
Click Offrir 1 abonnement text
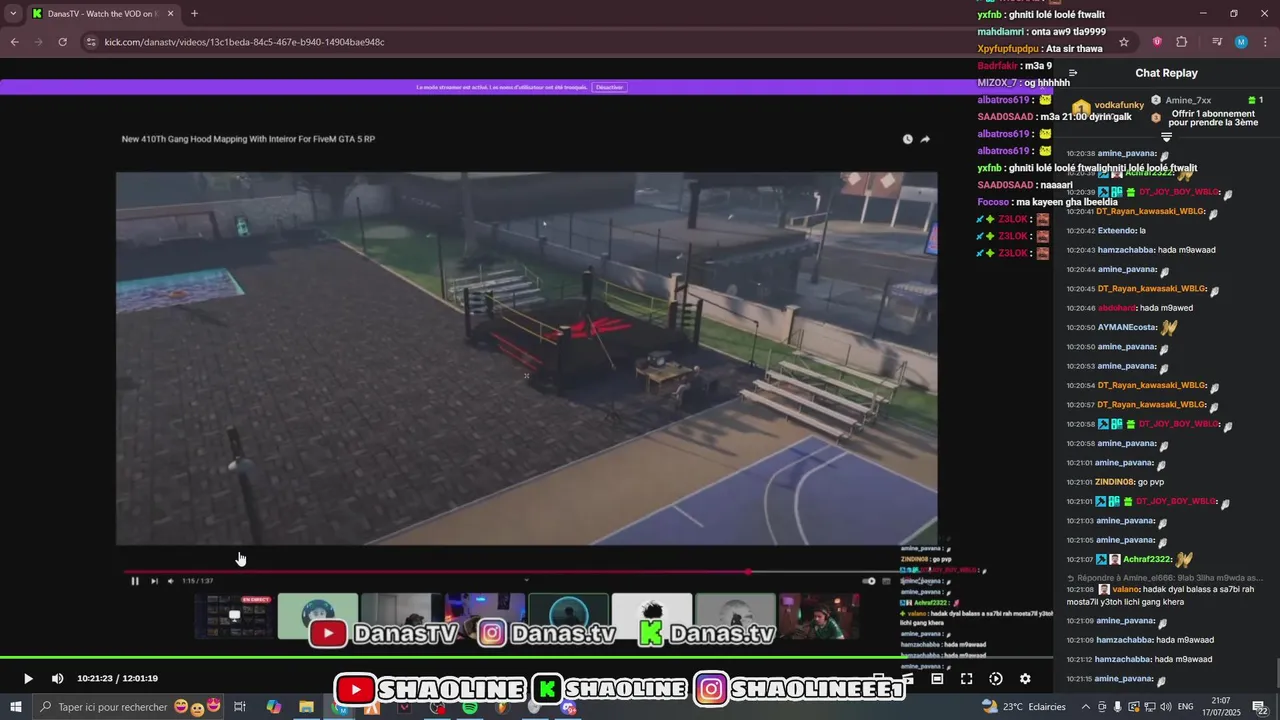[1212, 113]
